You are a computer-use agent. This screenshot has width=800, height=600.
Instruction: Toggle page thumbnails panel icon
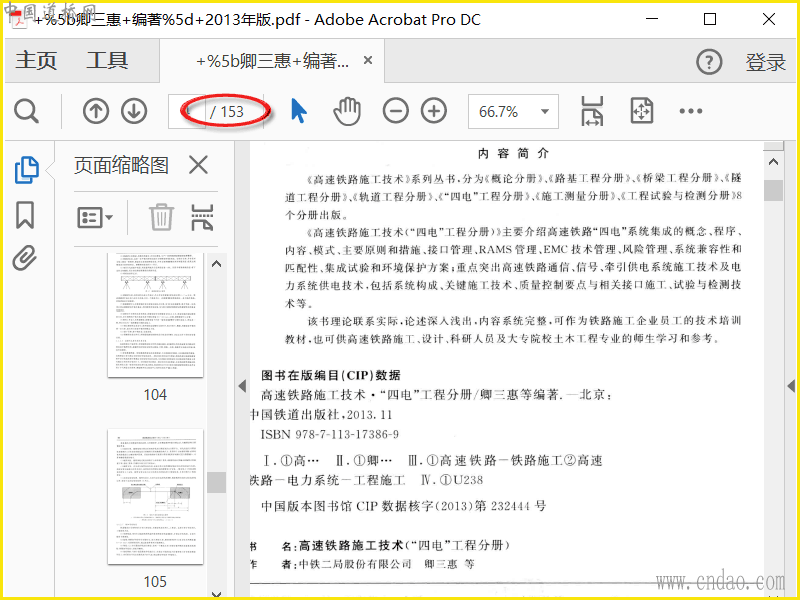coord(26,170)
